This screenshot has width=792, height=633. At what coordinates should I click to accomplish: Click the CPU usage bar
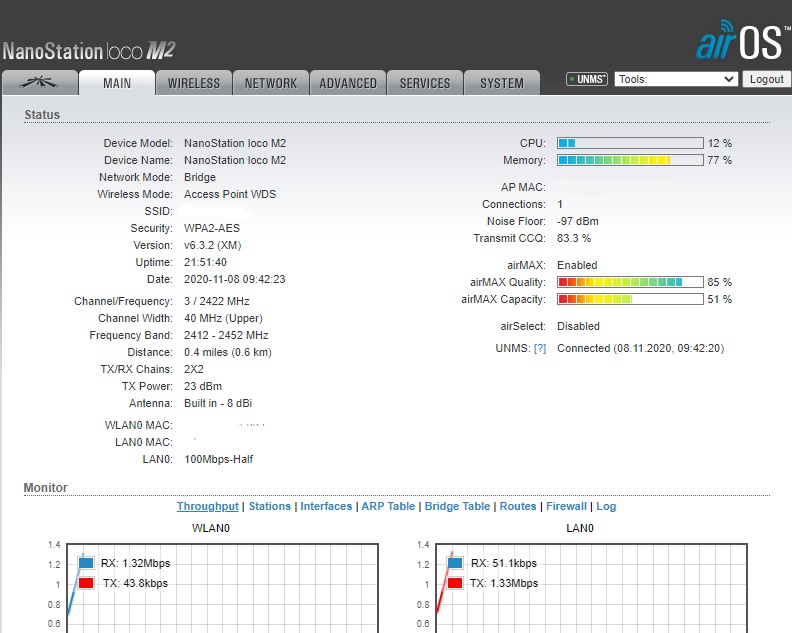(630, 143)
